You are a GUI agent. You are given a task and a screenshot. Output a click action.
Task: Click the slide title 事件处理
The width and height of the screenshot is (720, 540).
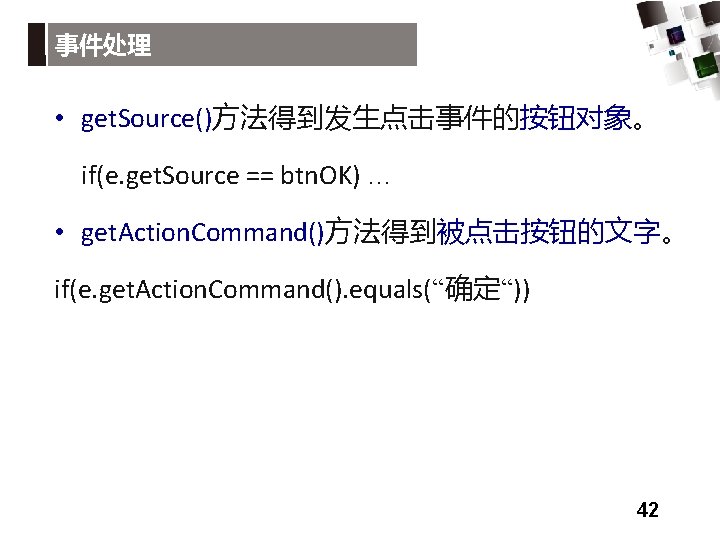point(103,45)
